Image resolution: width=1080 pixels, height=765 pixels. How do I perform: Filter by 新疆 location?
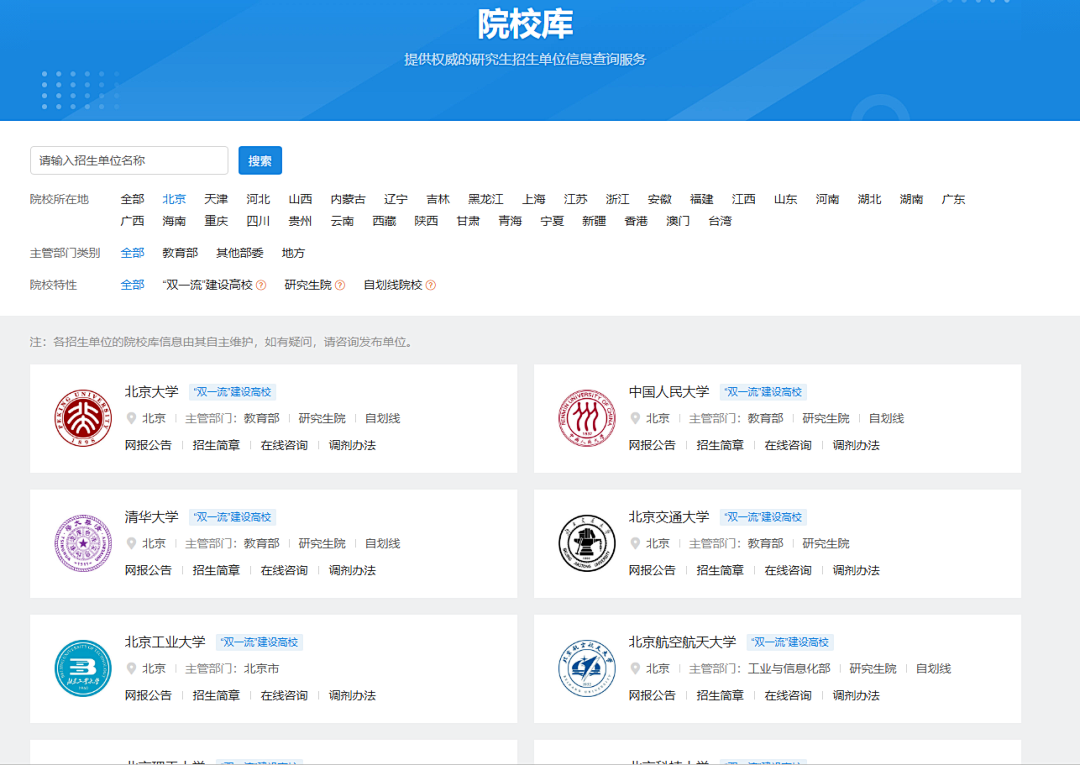pyautogui.click(x=594, y=221)
